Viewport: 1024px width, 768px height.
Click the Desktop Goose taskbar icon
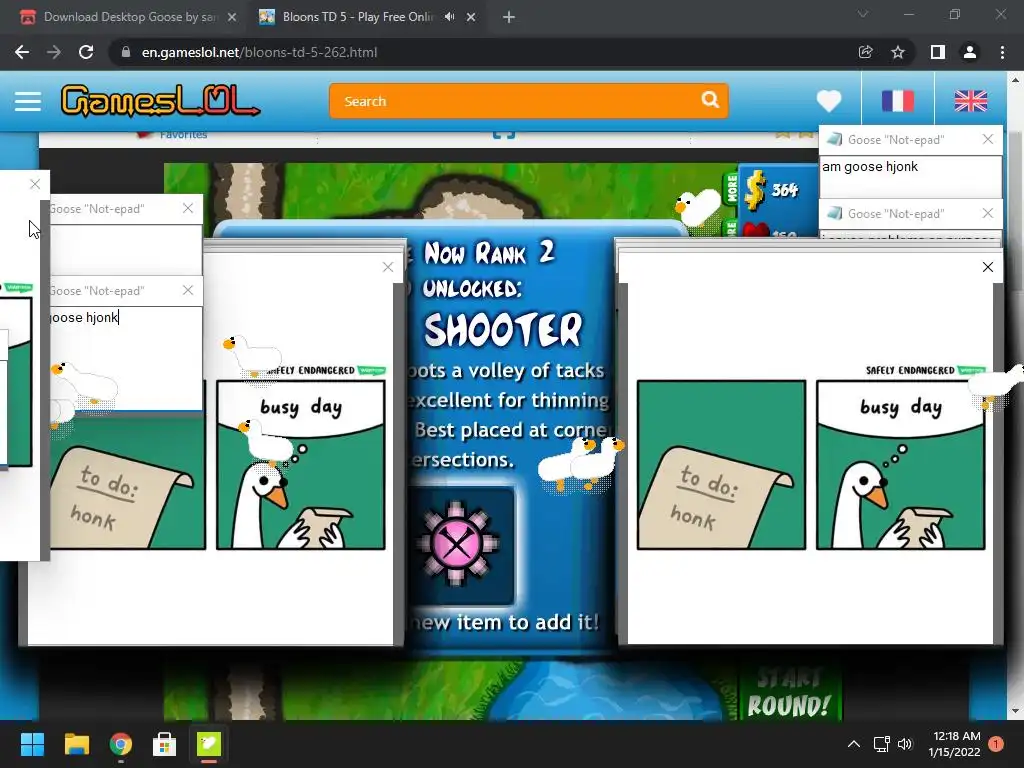[209, 744]
